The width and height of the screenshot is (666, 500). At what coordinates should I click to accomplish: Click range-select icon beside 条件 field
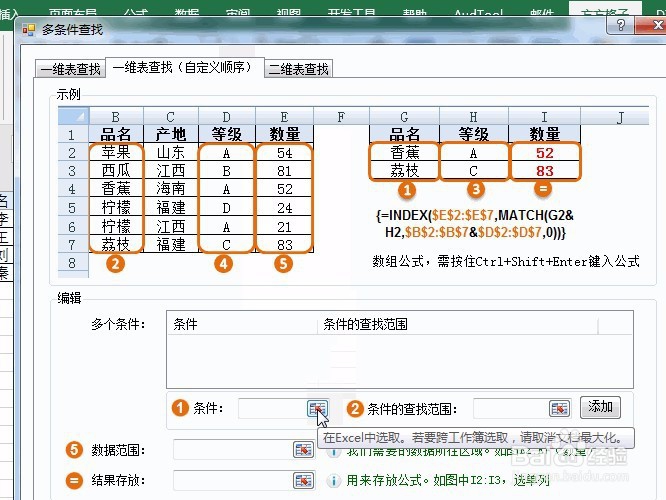click(317, 409)
